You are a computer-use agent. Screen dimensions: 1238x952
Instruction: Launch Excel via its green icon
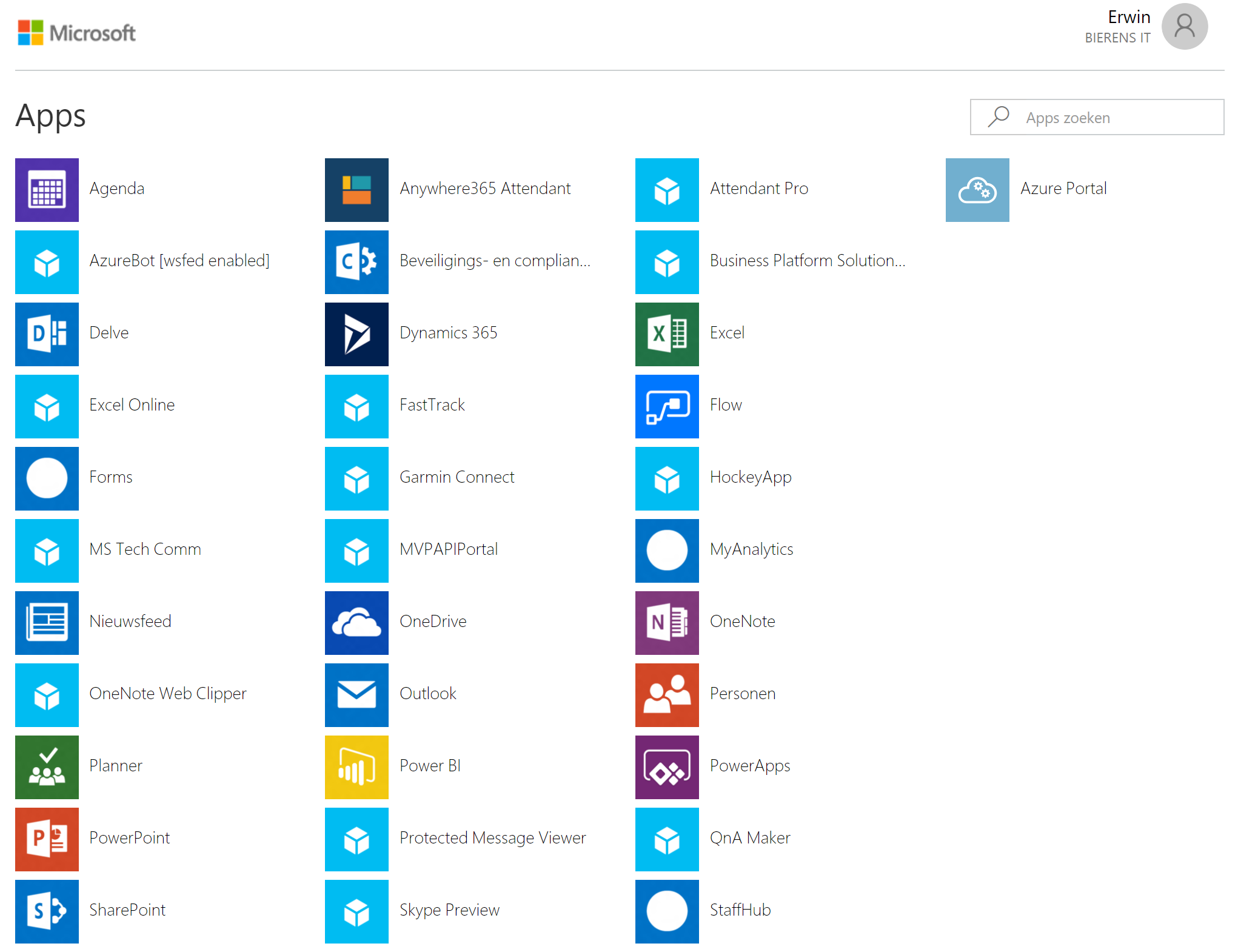click(x=667, y=334)
